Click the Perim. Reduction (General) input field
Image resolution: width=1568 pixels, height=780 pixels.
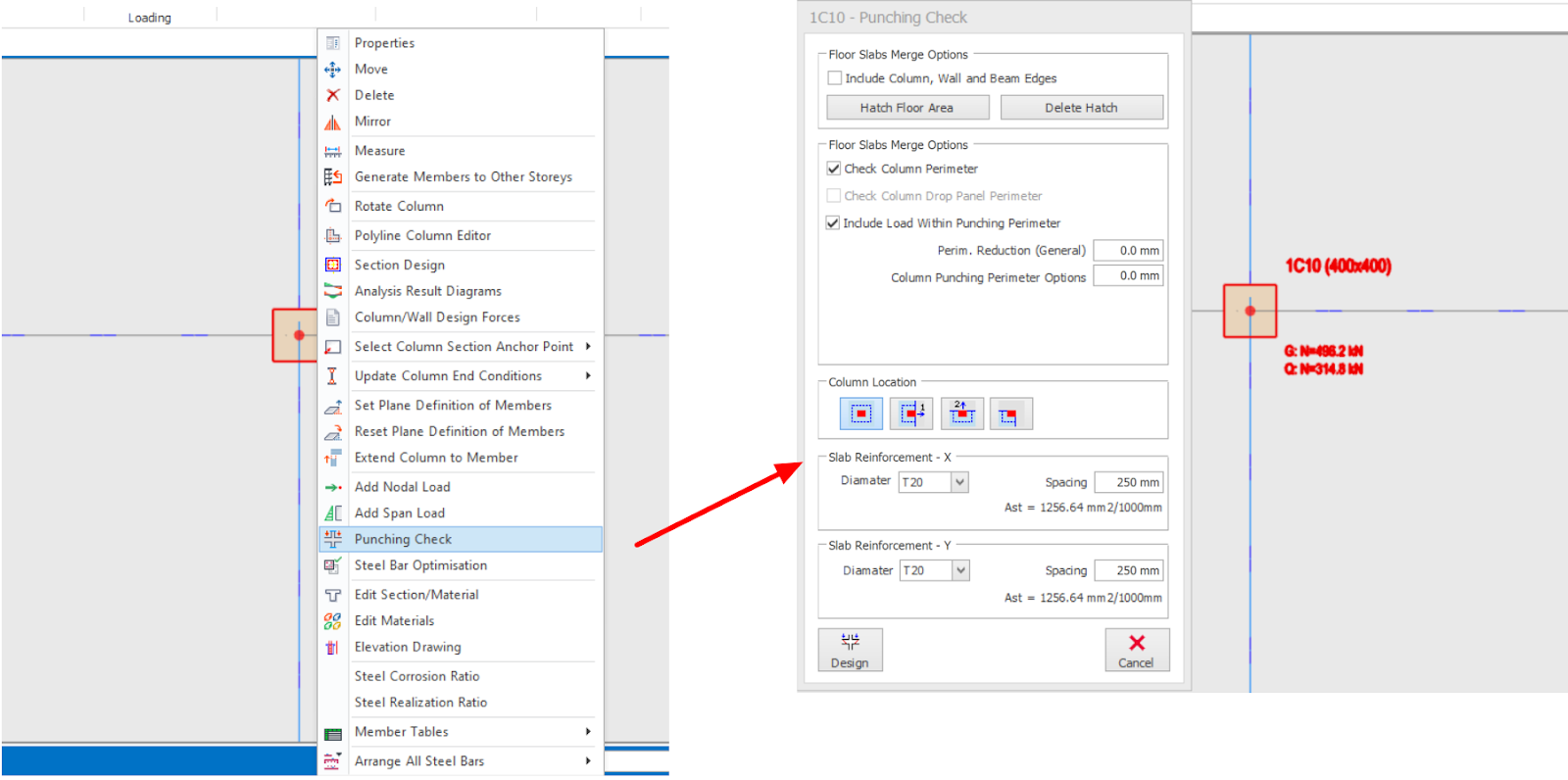click(x=1128, y=251)
